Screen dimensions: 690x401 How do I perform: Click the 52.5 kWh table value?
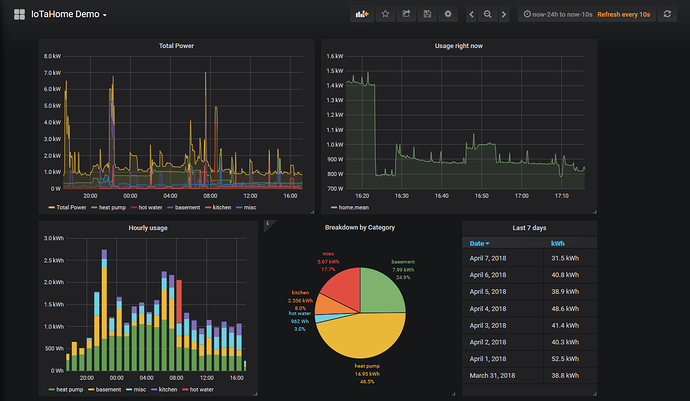point(565,359)
